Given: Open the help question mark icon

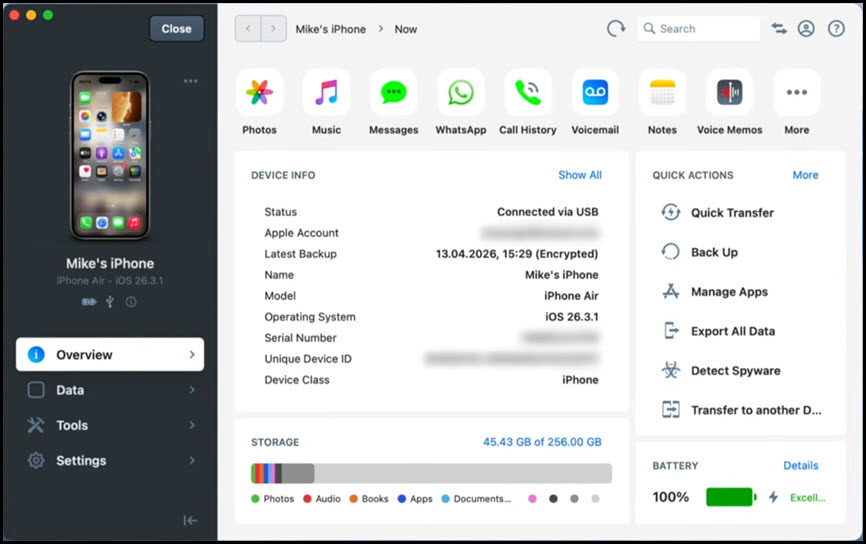Looking at the screenshot, I should coord(836,29).
